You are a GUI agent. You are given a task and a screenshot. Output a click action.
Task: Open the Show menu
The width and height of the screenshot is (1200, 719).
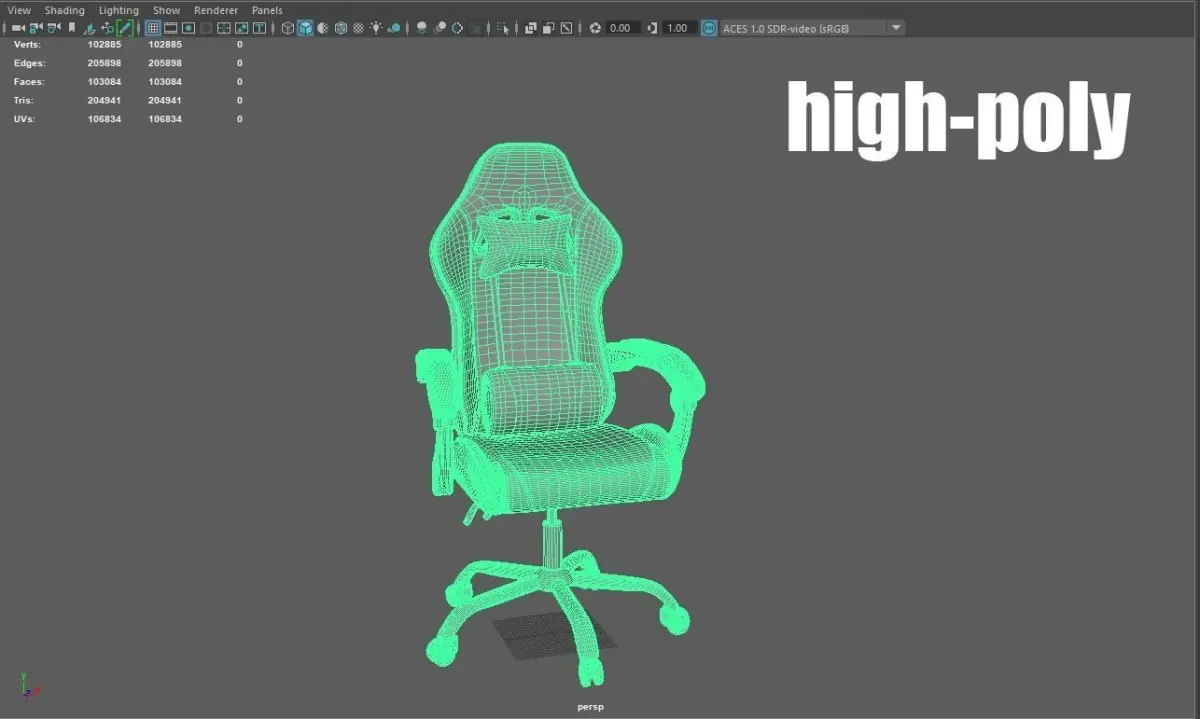coord(166,10)
